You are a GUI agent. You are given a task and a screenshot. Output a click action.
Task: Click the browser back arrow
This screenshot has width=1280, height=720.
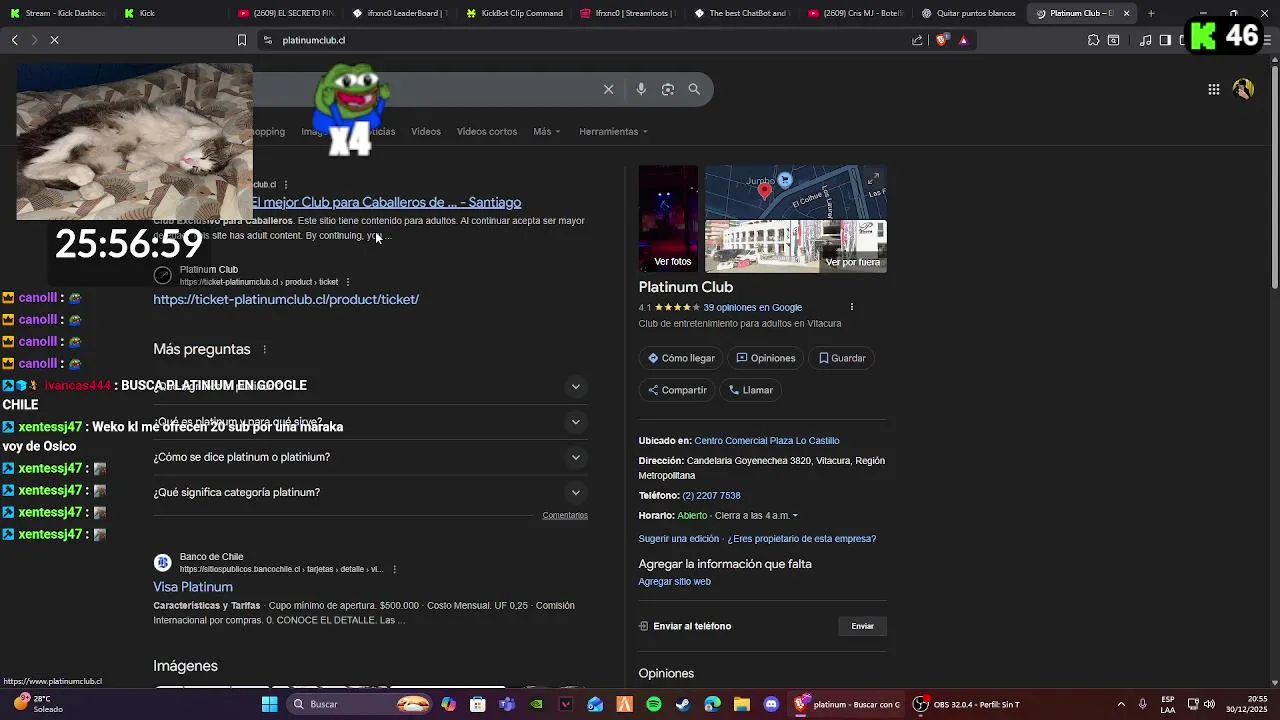click(14, 40)
